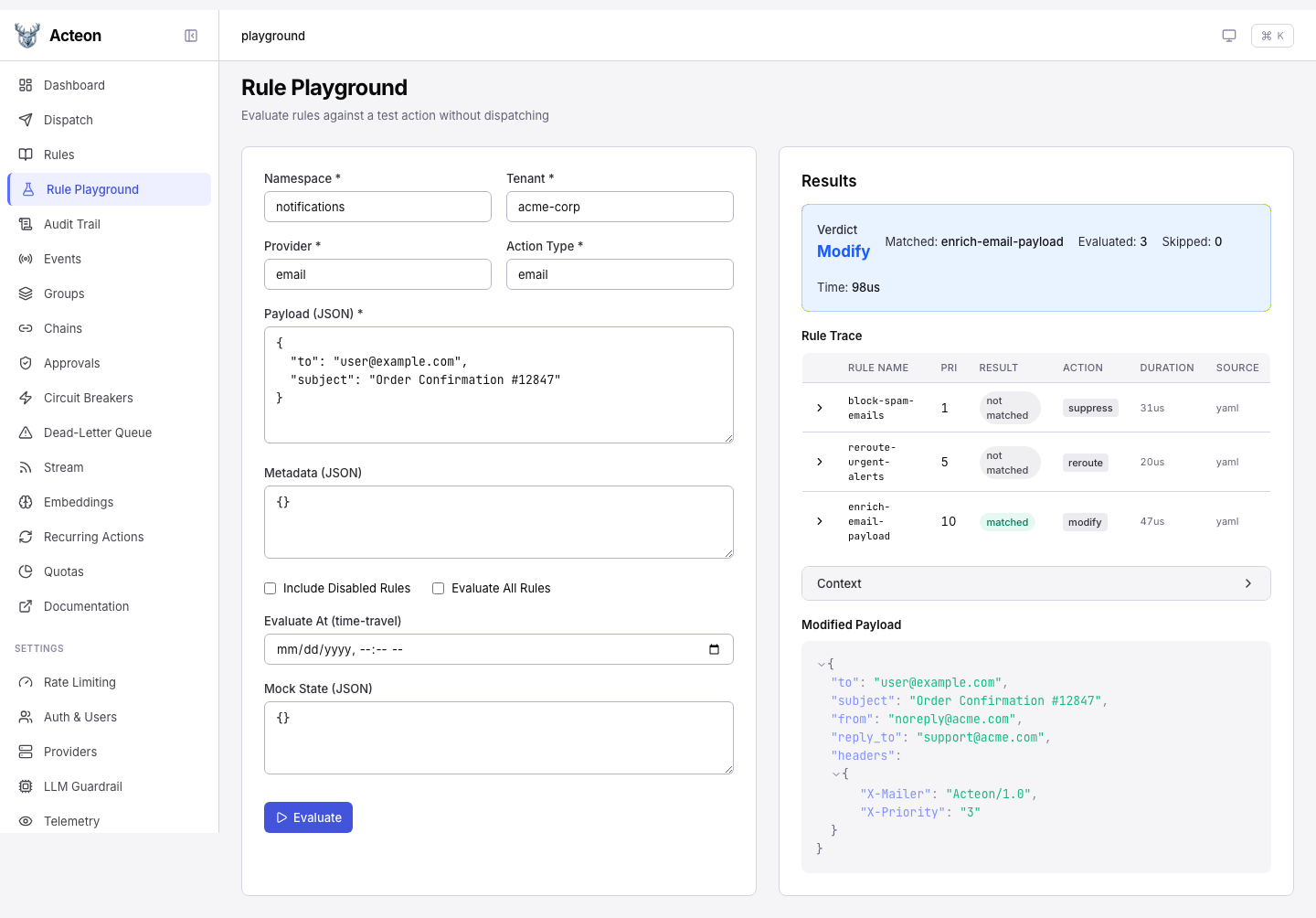The image size is (1316, 918).
Task: Navigate to the Dead-Letter Queue
Action: pos(98,432)
